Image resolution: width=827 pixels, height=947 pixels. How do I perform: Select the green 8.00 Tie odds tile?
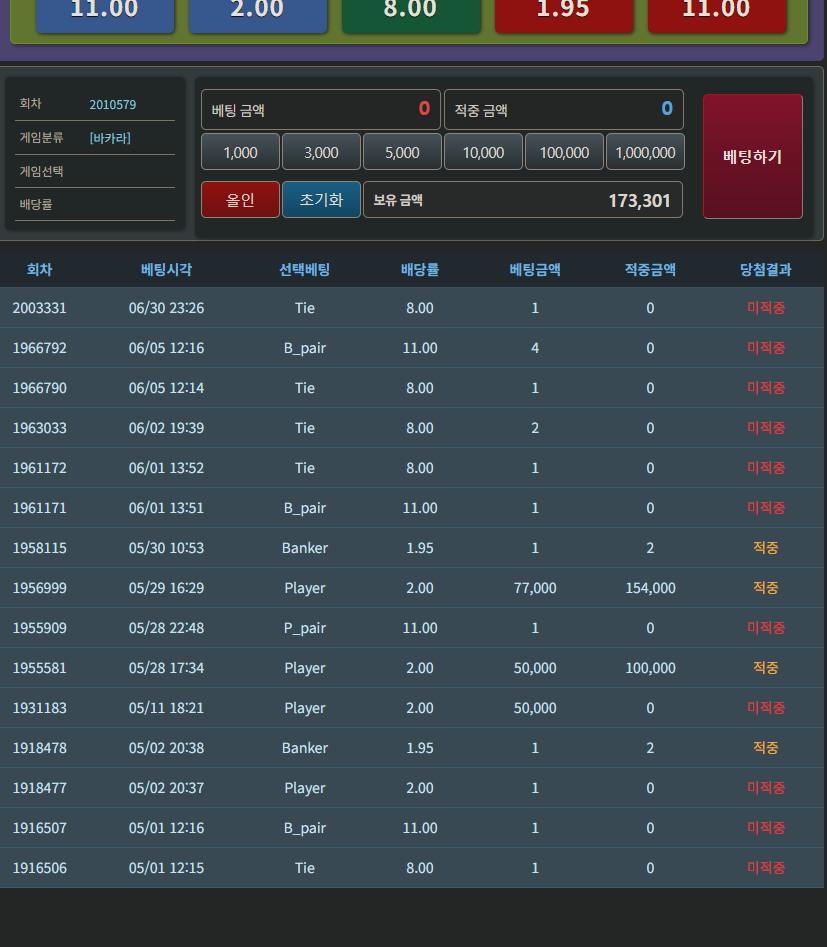click(x=411, y=13)
